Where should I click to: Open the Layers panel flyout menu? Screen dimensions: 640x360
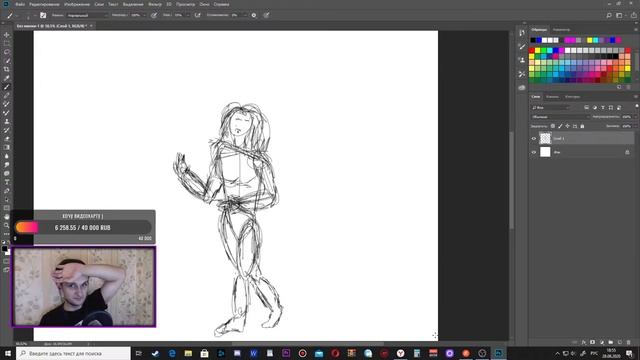point(636,97)
